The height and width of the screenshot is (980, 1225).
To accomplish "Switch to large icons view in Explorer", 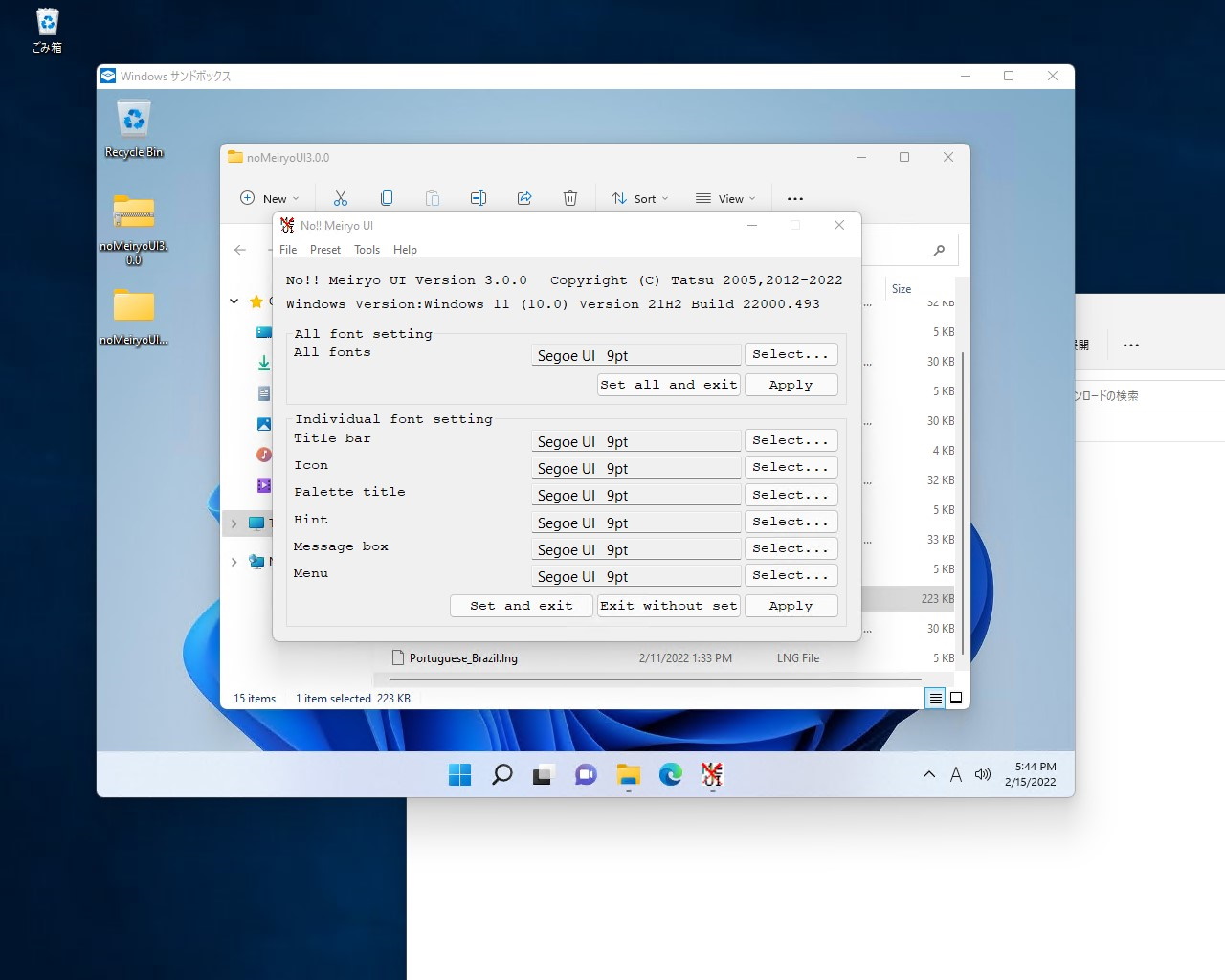I will pos(955,698).
